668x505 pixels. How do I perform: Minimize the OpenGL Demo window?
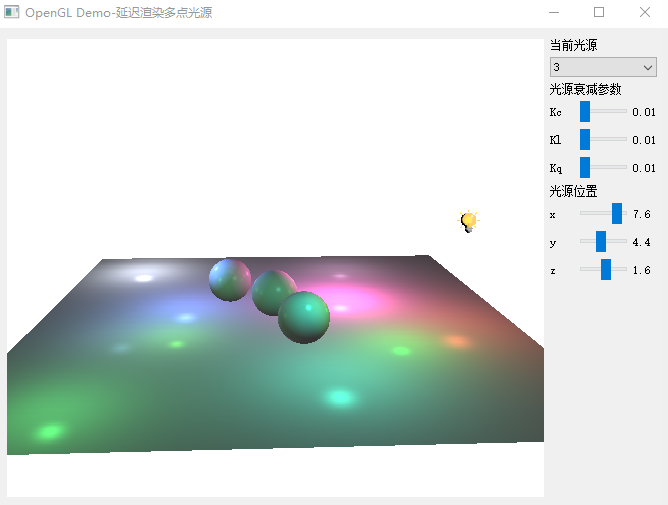pyautogui.click(x=554, y=12)
